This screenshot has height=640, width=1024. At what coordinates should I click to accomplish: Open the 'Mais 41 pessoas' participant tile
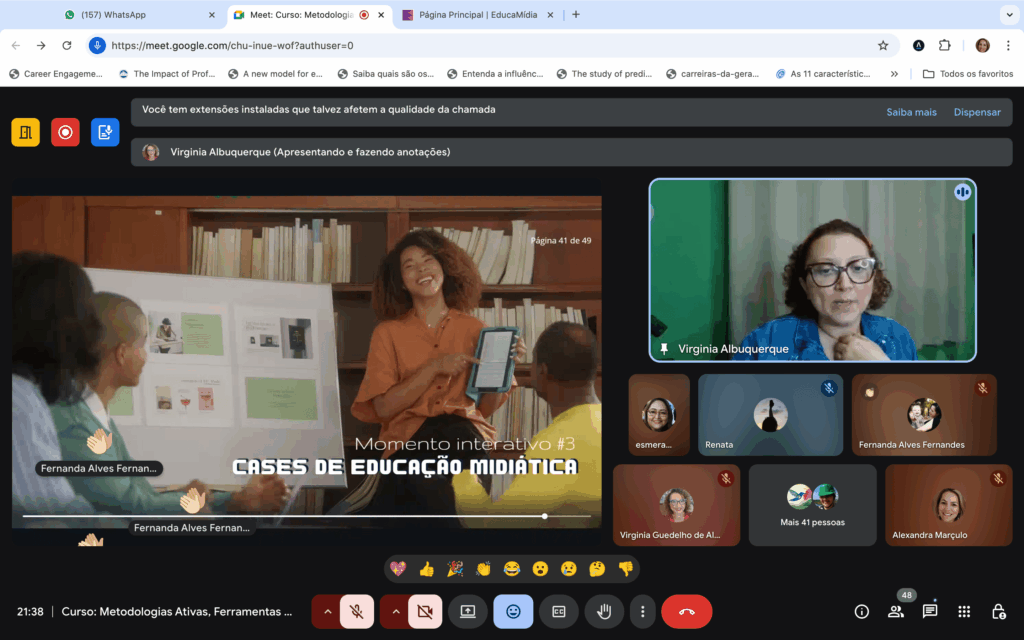[x=812, y=505]
